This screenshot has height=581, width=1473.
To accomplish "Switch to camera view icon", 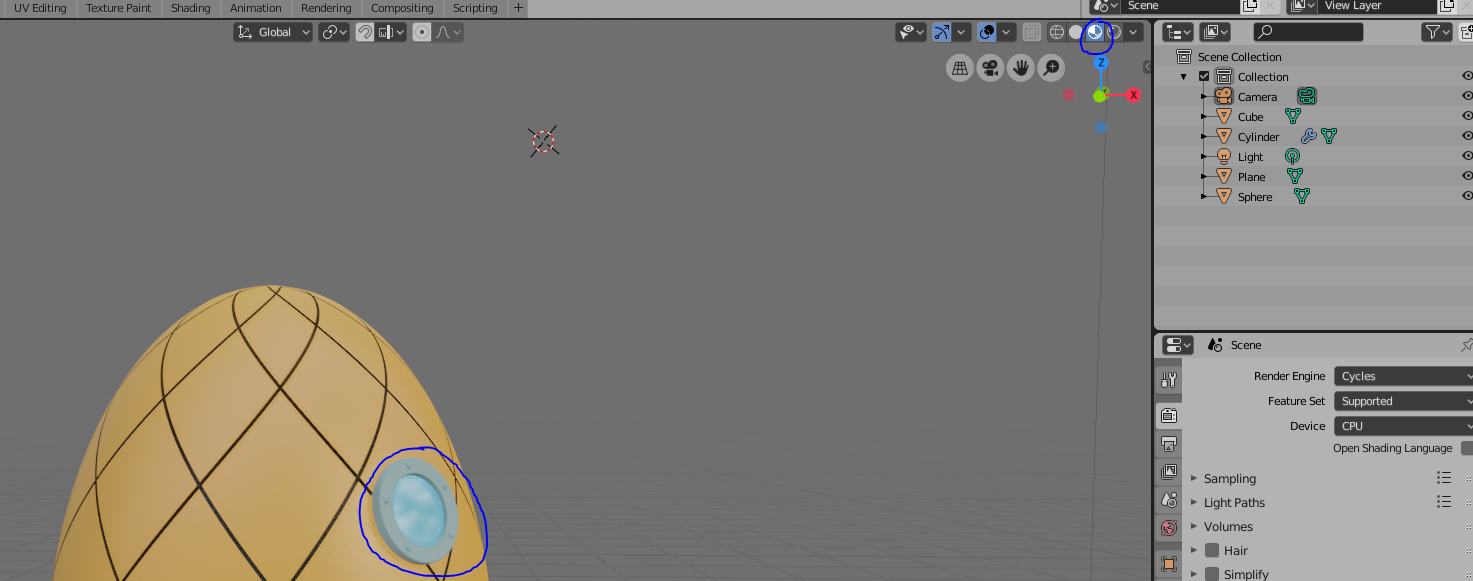I will pos(990,68).
